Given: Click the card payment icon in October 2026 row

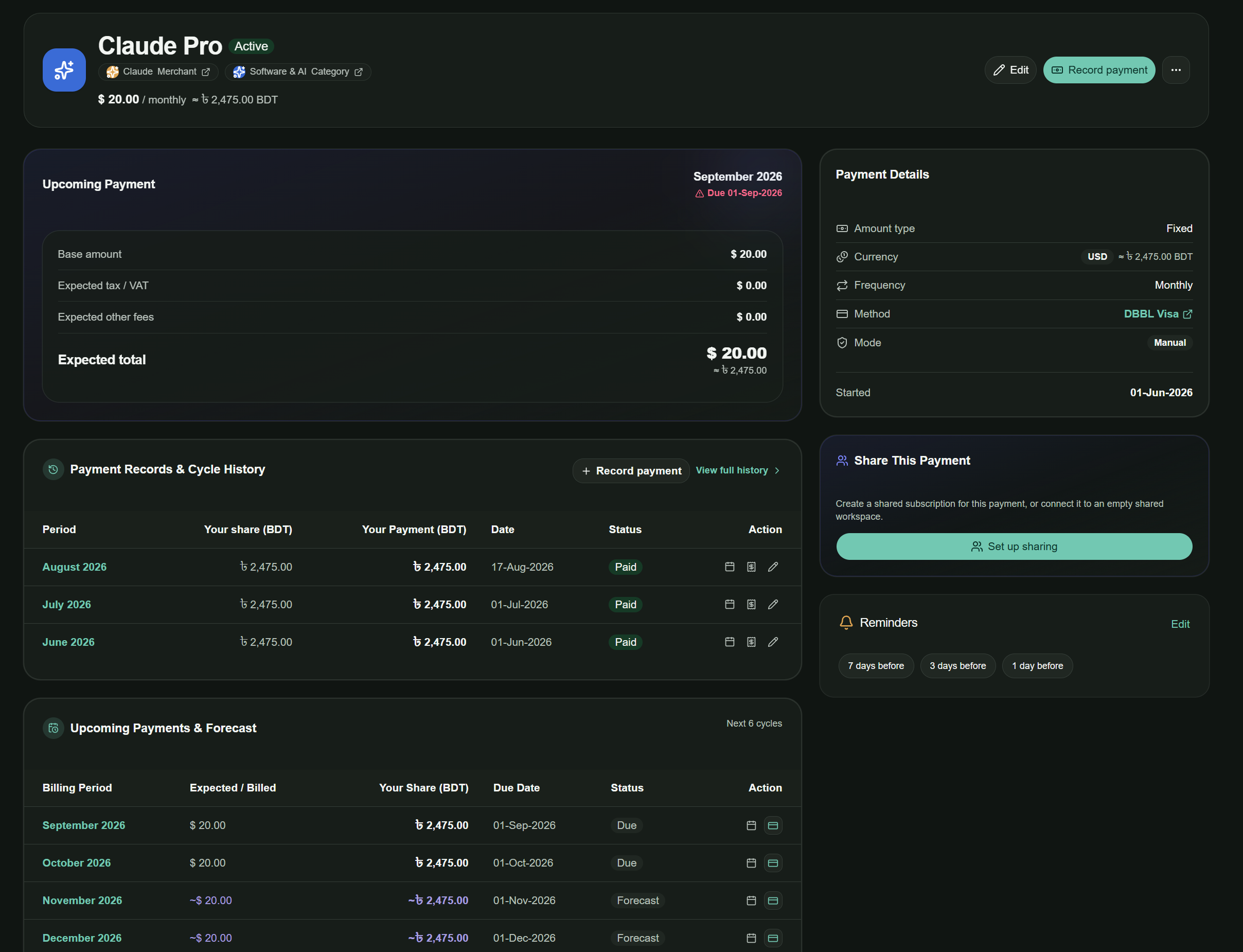Looking at the screenshot, I should coord(773,862).
